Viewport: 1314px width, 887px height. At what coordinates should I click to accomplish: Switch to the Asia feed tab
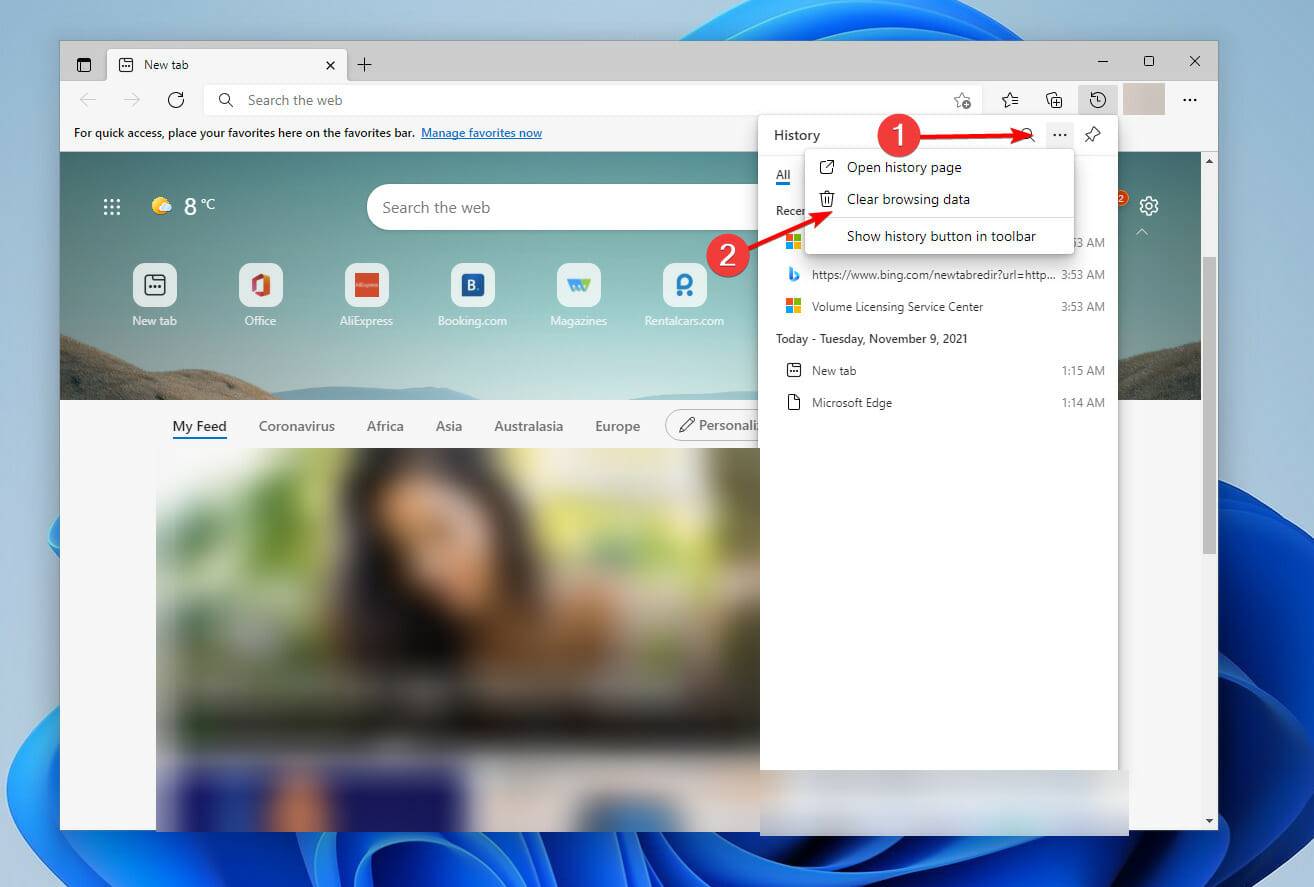coord(449,426)
